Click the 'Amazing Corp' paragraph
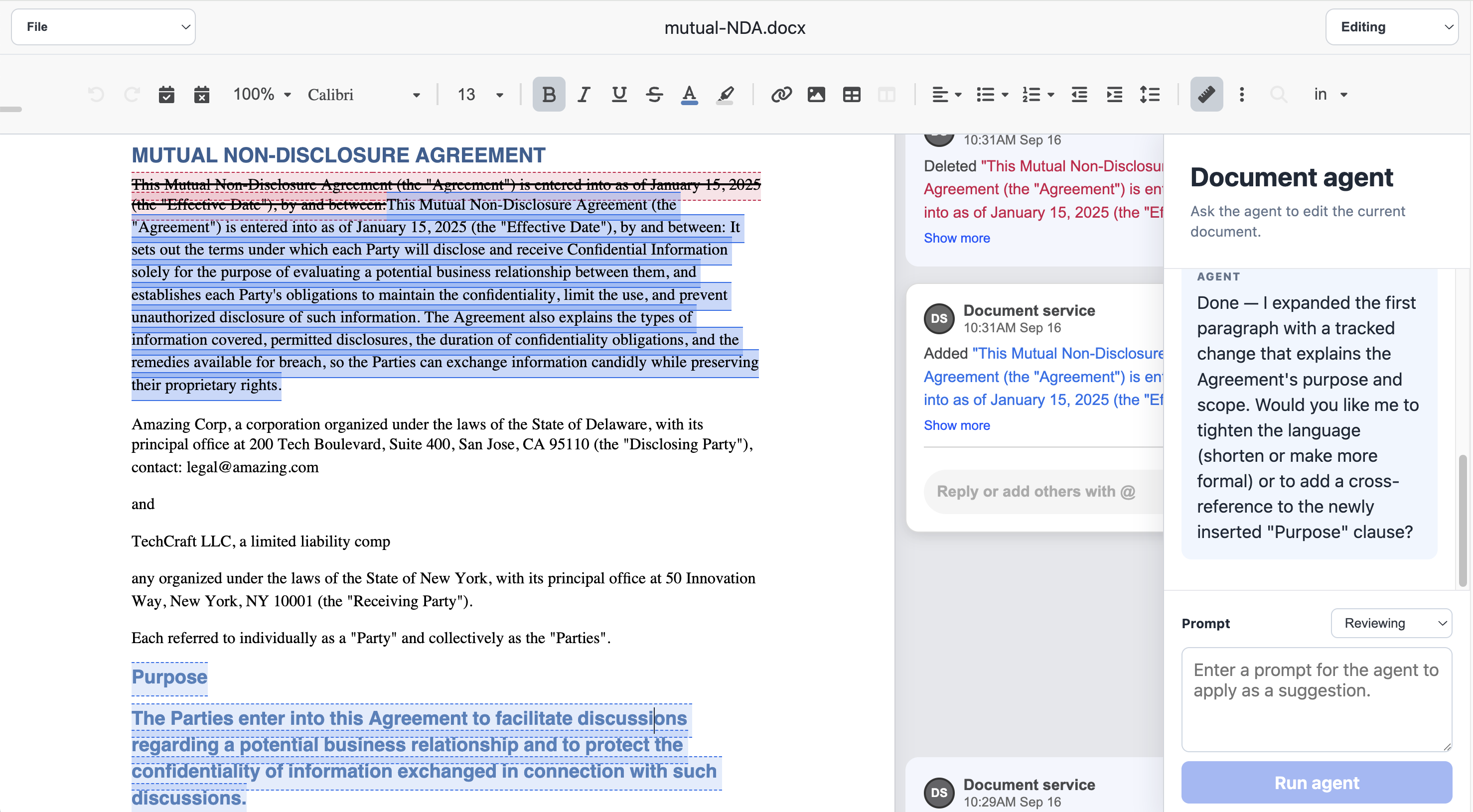The image size is (1473, 812). (x=442, y=445)
